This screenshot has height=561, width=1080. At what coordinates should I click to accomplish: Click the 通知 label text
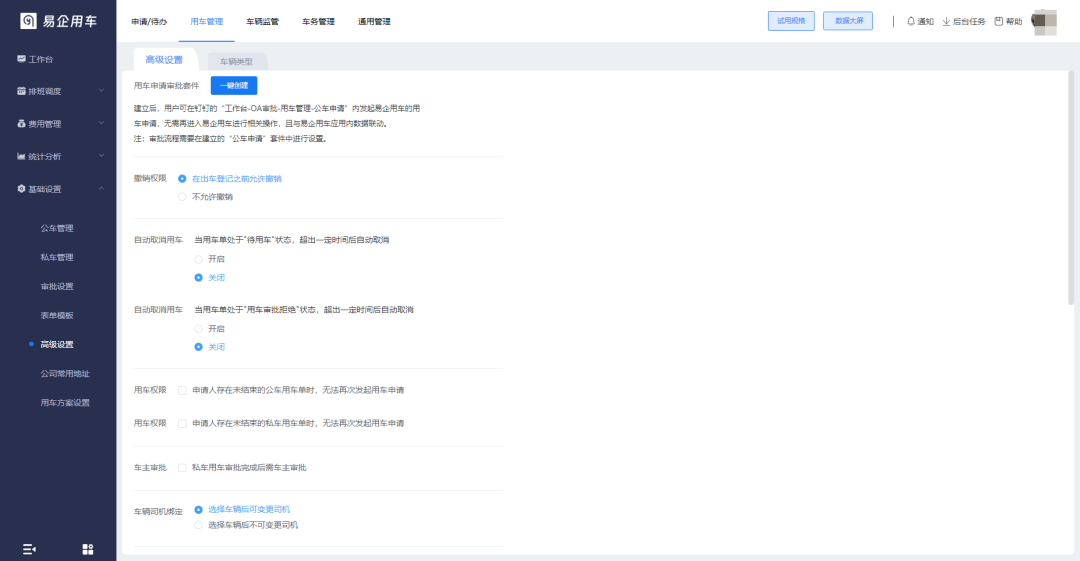point(925,21)
